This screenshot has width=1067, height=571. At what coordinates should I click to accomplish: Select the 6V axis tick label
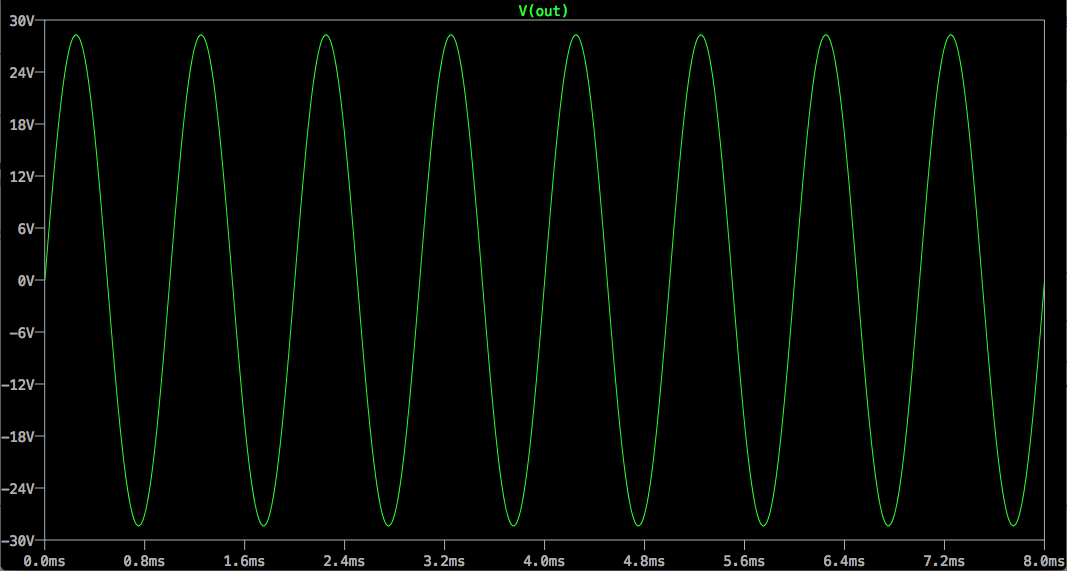(25, 228)
